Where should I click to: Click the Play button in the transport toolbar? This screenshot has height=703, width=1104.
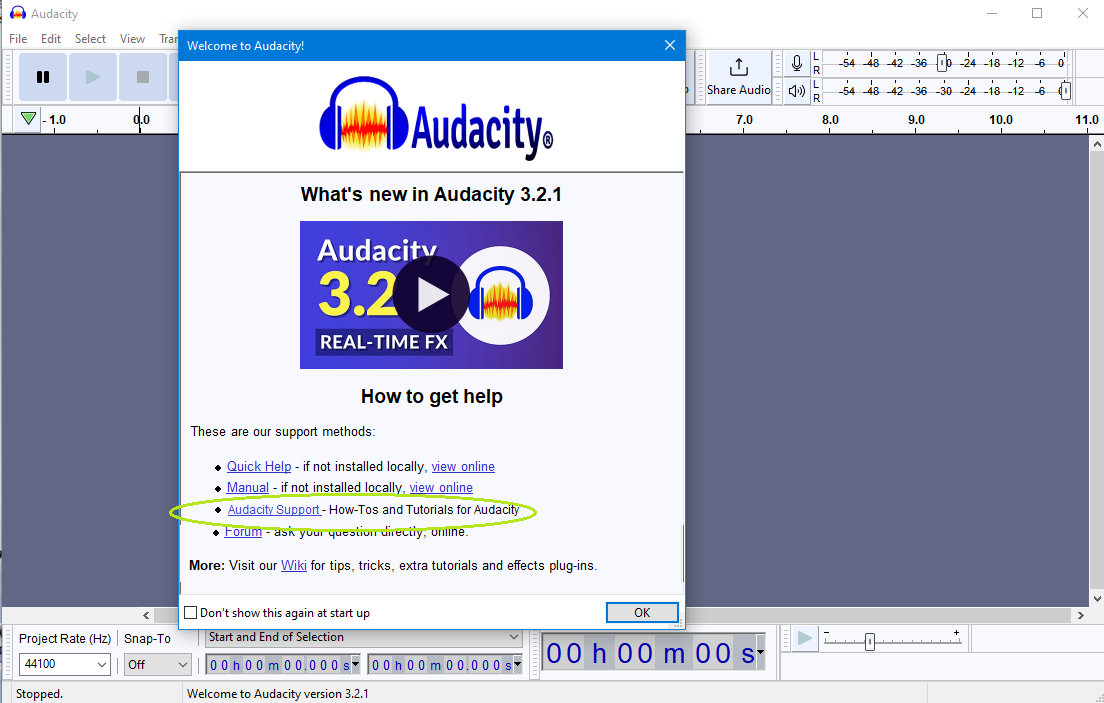(92, 77)
